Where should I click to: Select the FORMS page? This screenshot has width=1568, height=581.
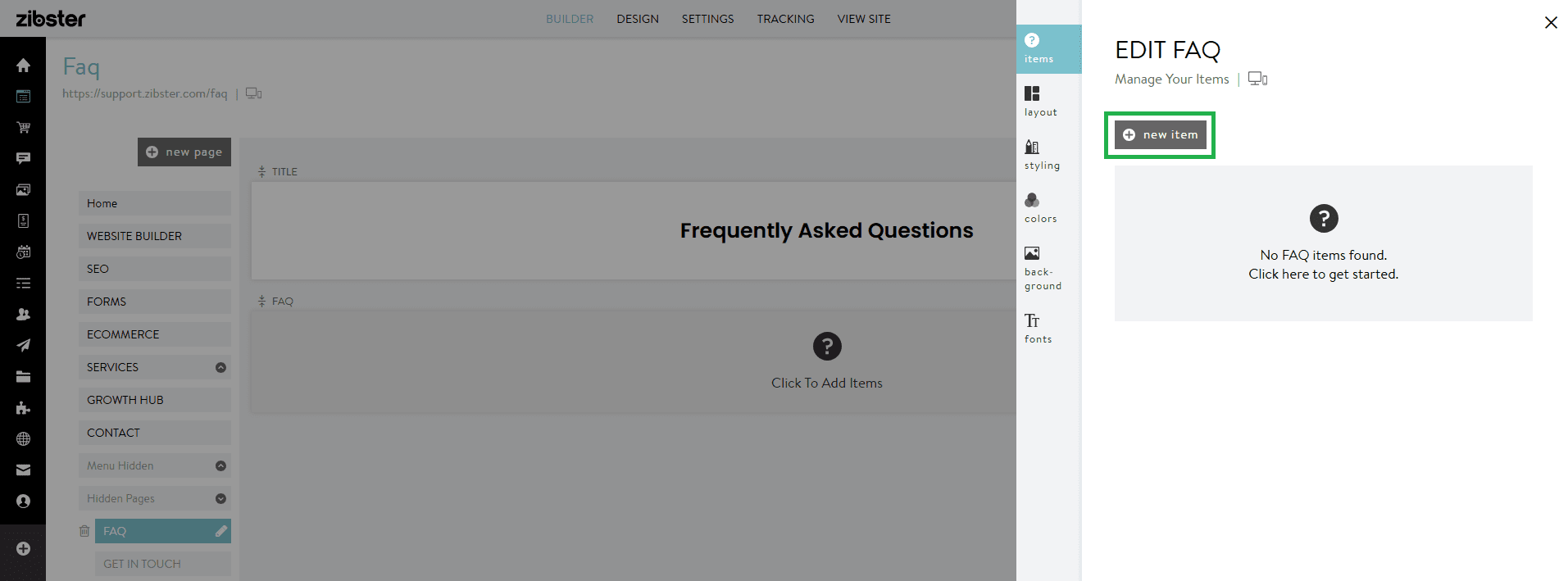click(x=155, y=302)
